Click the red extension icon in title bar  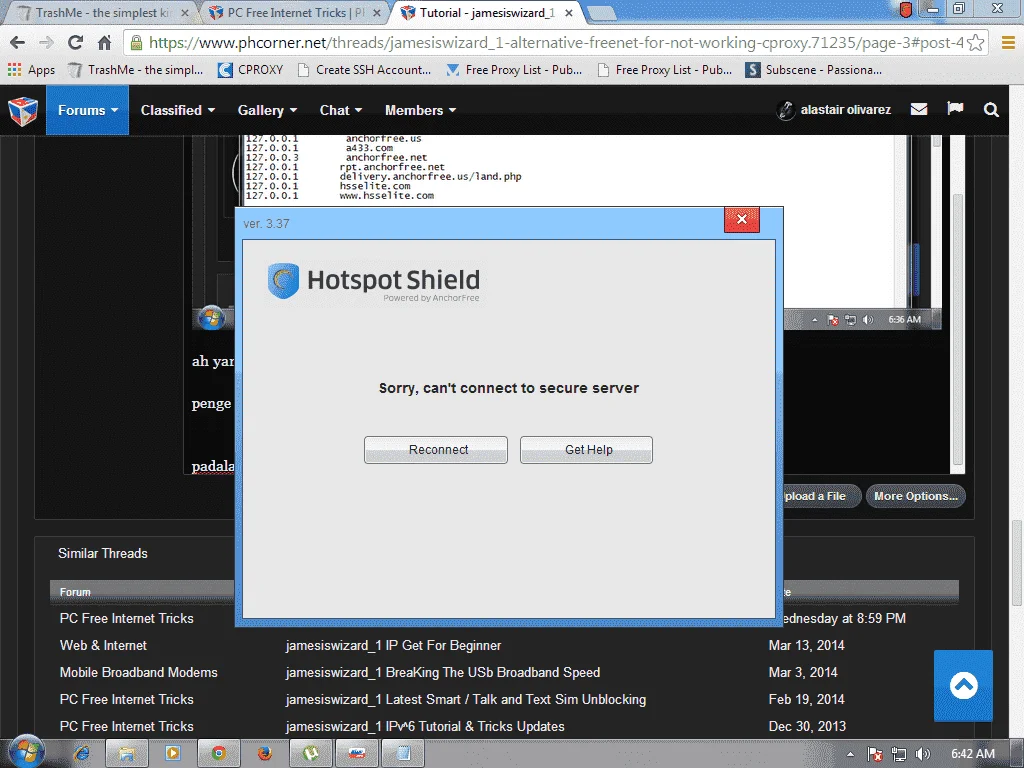pos(905,10)
